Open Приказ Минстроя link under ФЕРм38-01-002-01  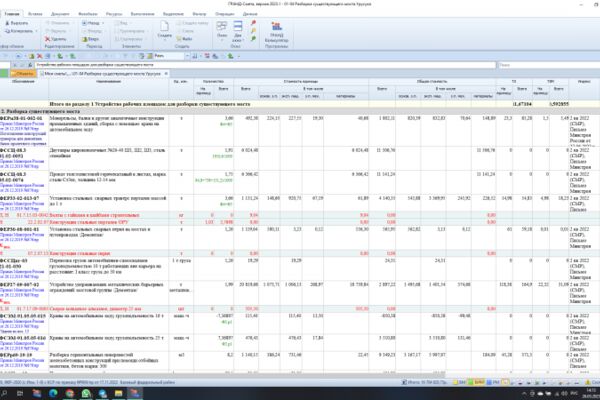(22, 126)
